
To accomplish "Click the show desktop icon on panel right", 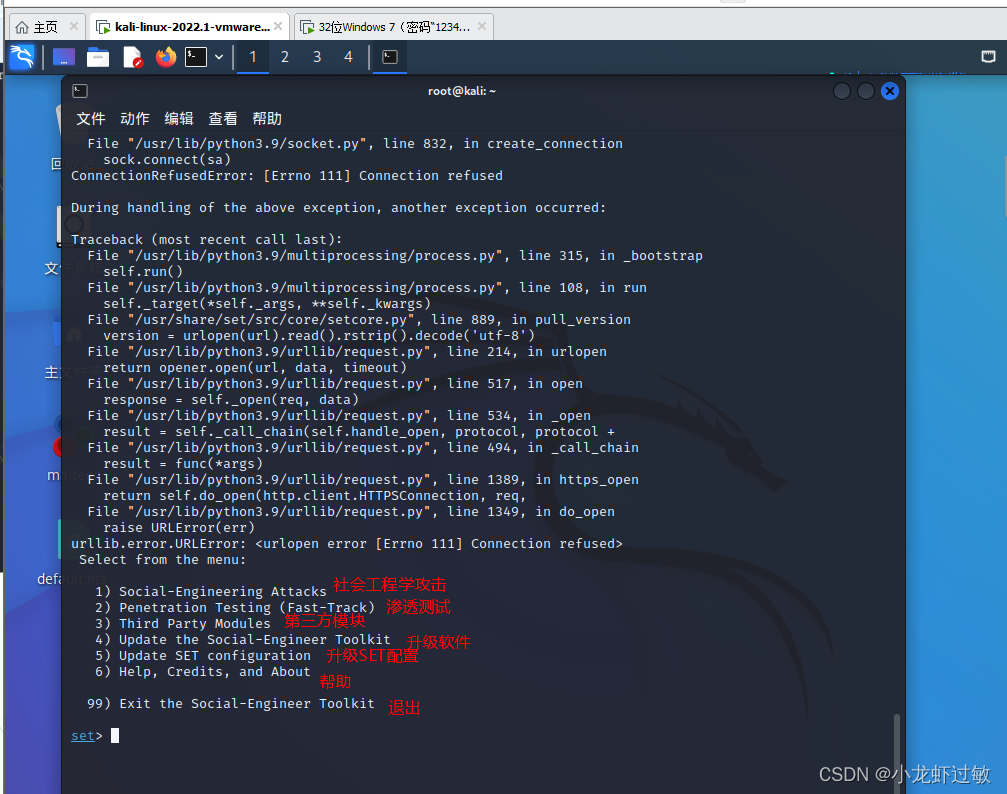I will 988,57.
